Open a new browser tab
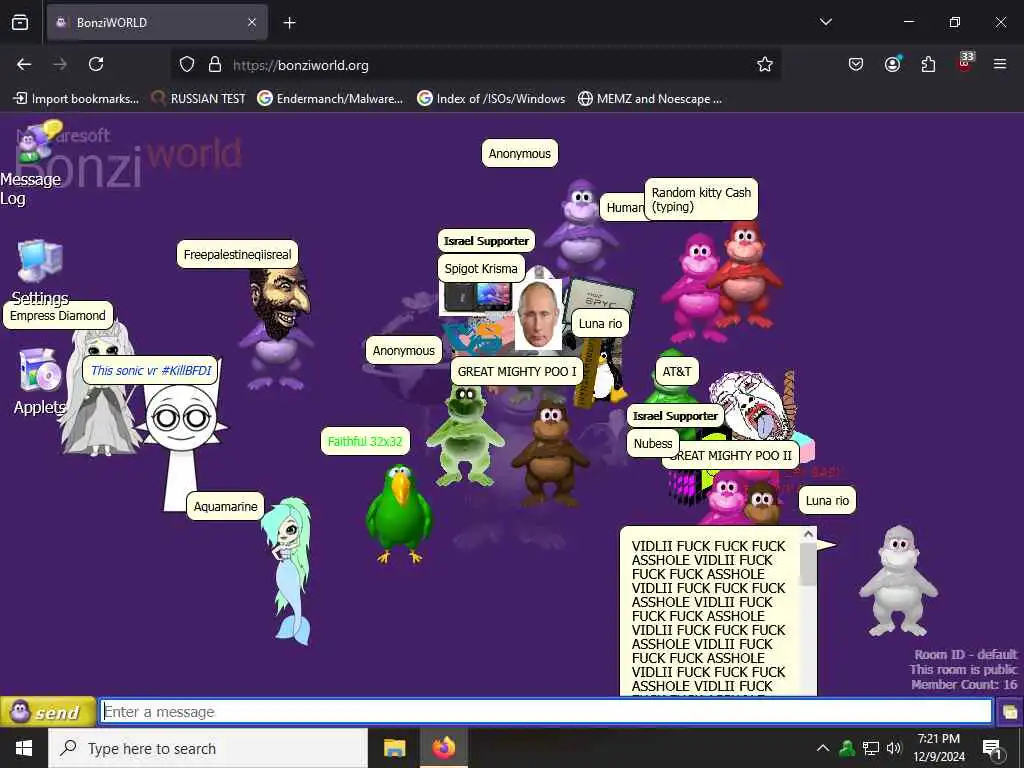The image size is (1024, 768). [x=289, y=23]
